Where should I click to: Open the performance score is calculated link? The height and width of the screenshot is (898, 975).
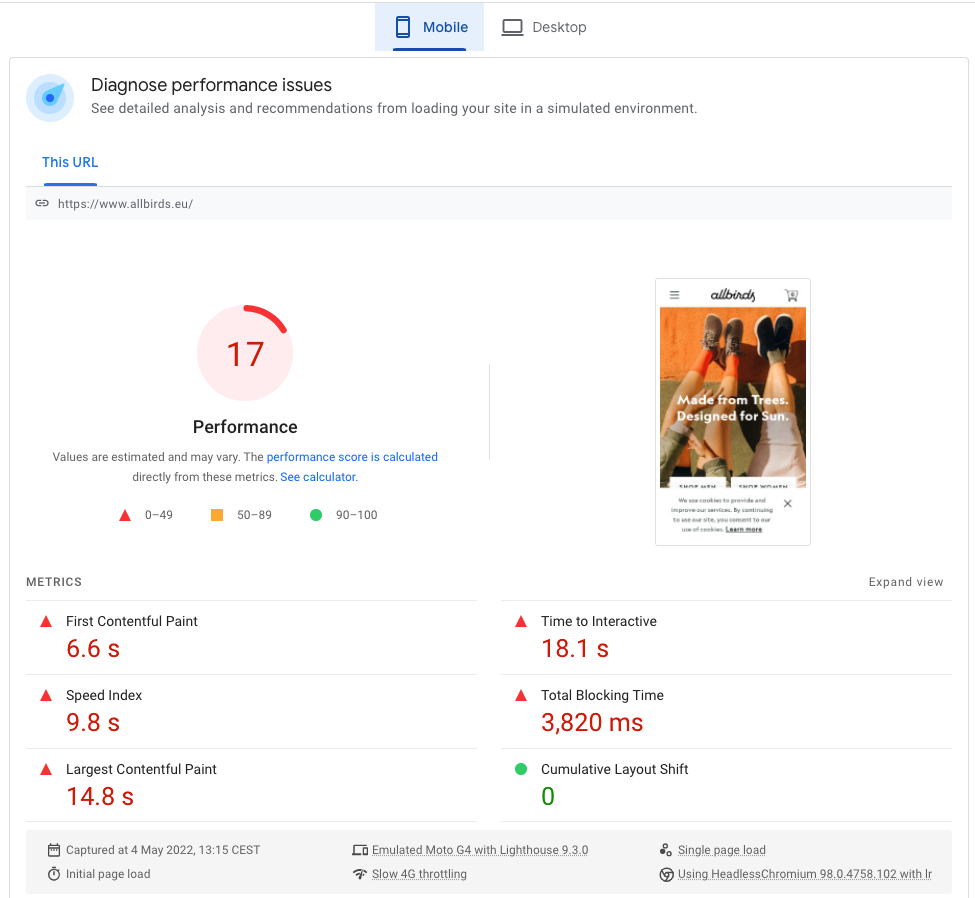352,457
